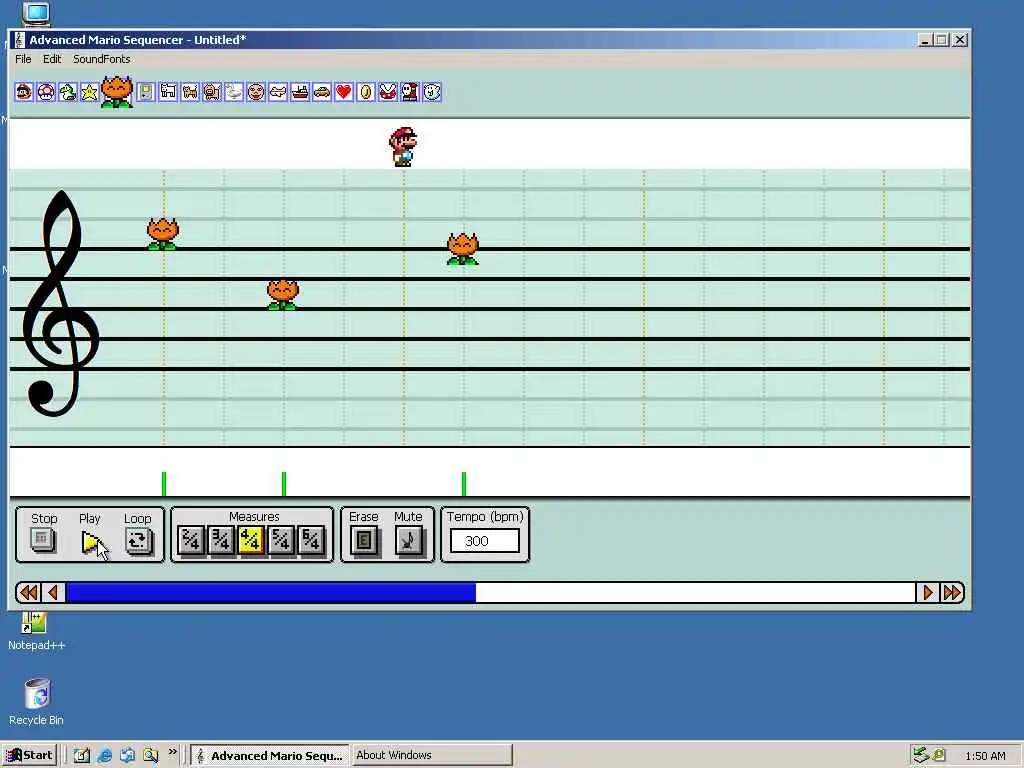1024x768 pixels.
Task: Open the Edit menu
Action: (52, 59)
